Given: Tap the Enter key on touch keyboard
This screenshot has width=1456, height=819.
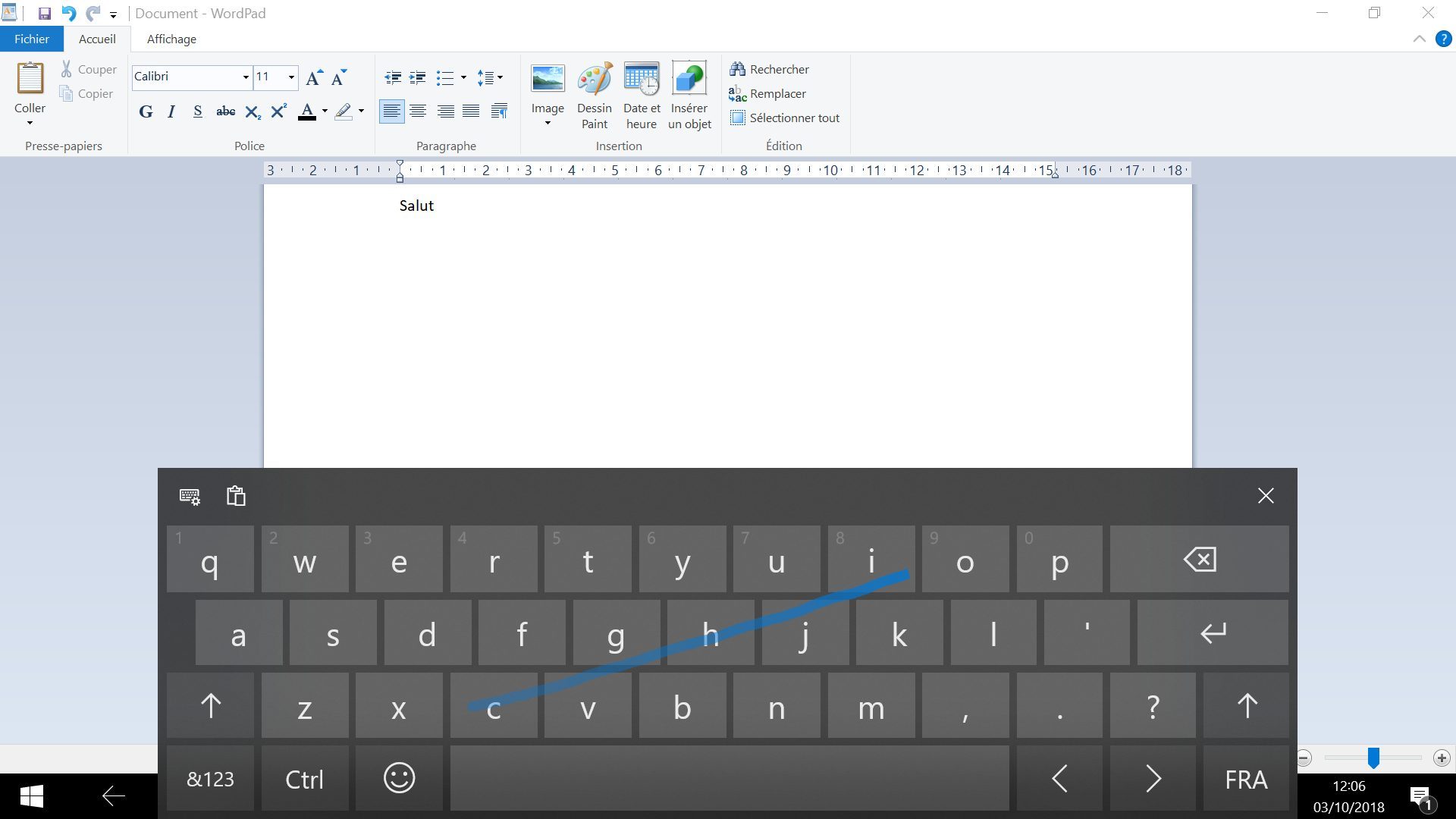Looking at the screenshot, I should coord(1213,632).
